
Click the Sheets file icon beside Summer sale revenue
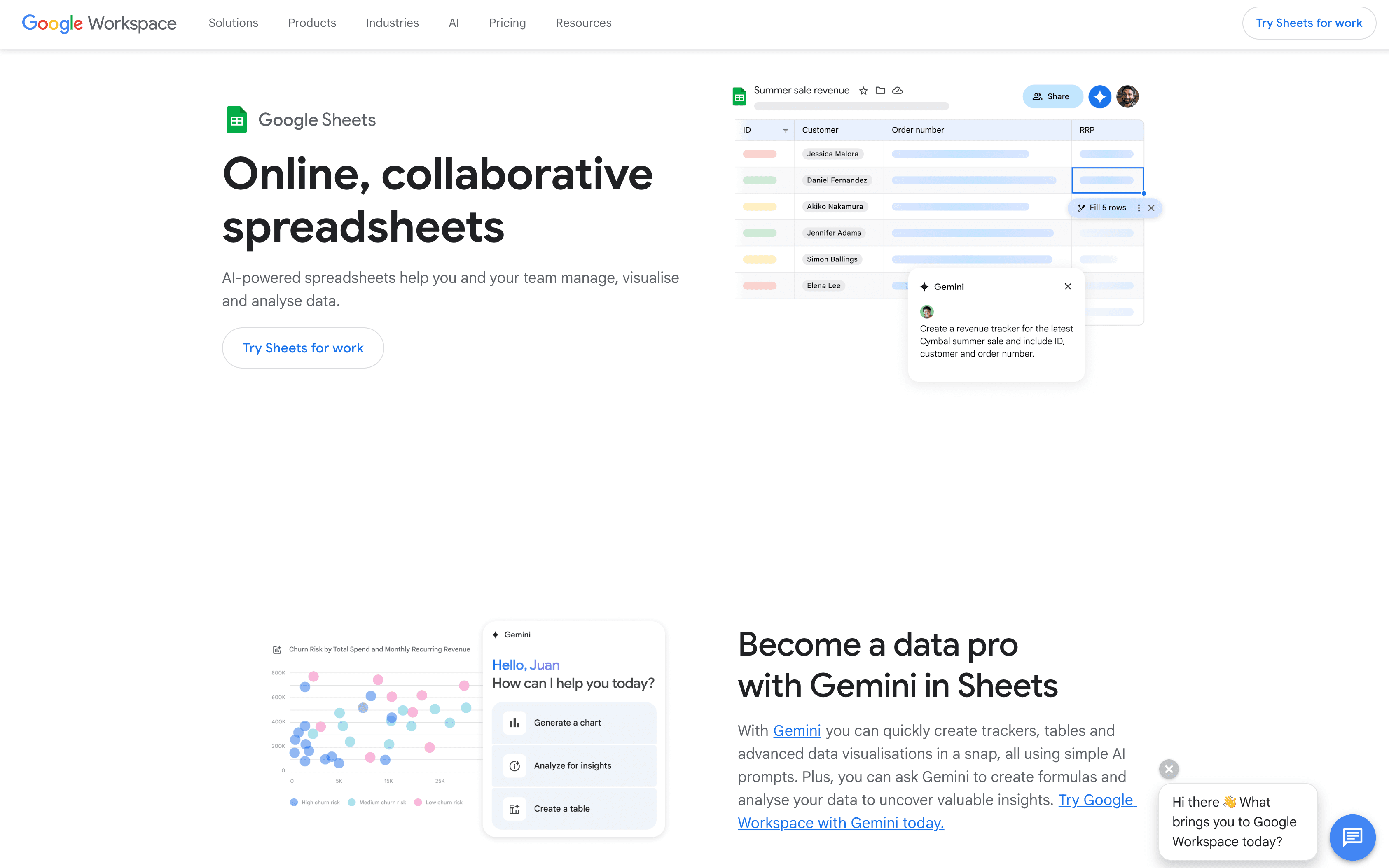tap(739, 96)
